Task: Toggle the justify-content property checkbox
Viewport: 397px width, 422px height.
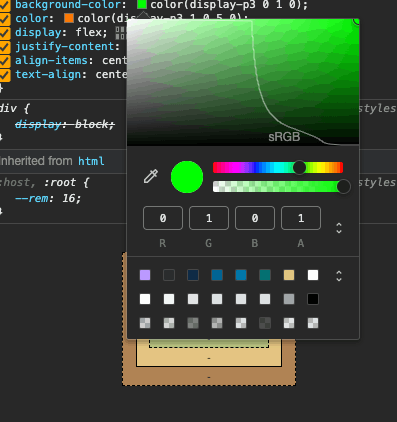Action: point(5,47)
